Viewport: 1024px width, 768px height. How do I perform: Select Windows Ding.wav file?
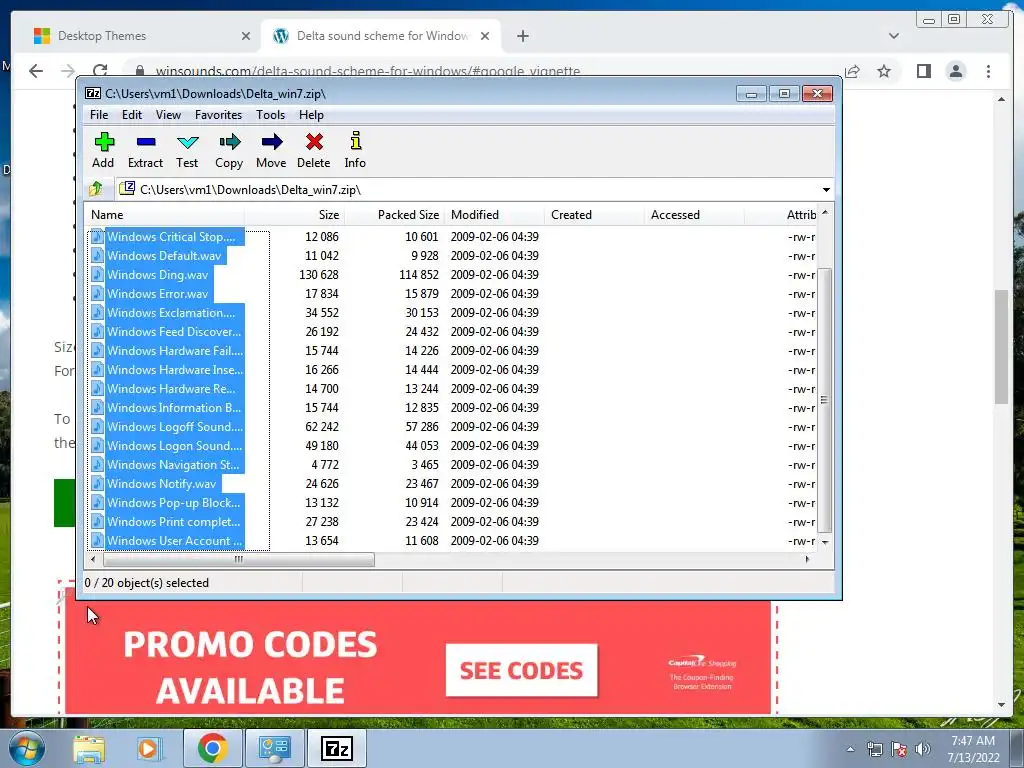click(151, 274)
